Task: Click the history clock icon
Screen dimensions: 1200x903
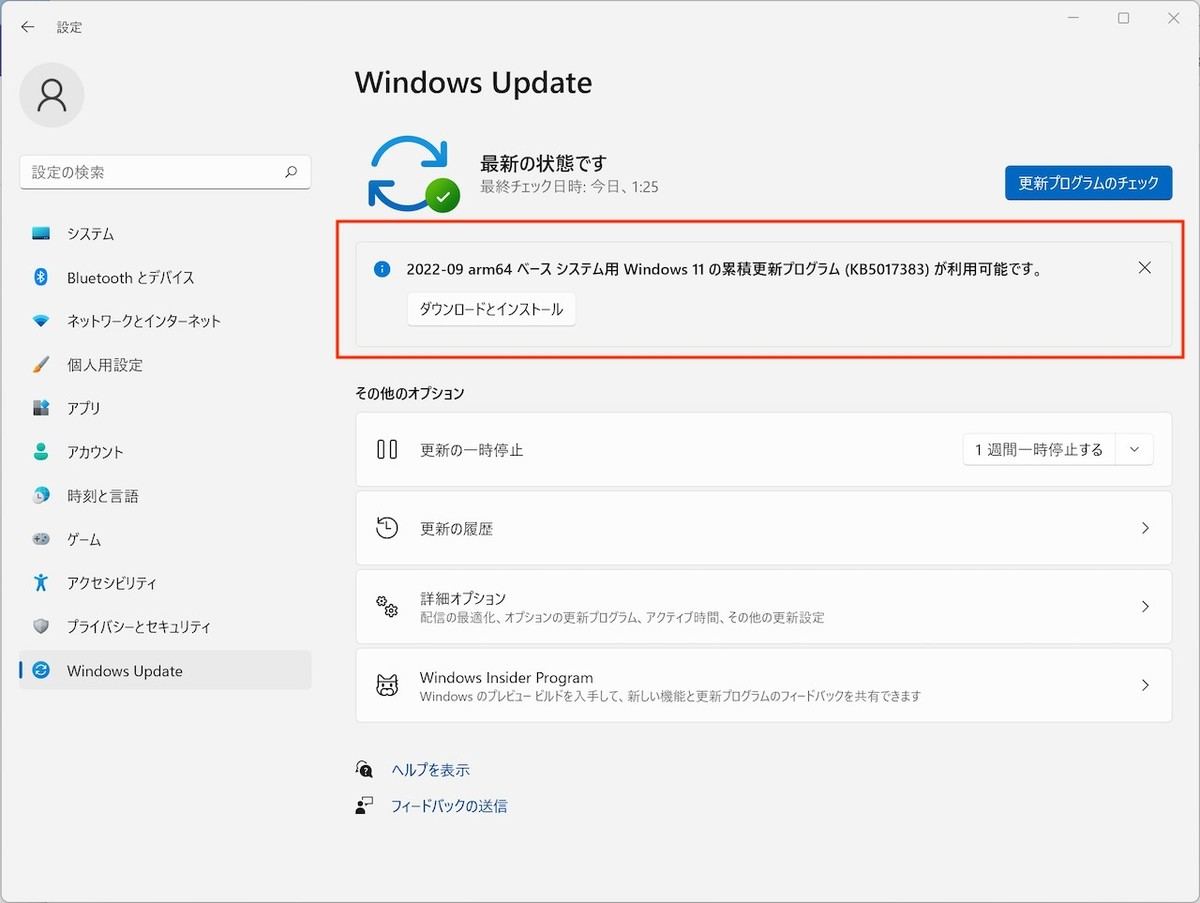Action: pos(387,528)
